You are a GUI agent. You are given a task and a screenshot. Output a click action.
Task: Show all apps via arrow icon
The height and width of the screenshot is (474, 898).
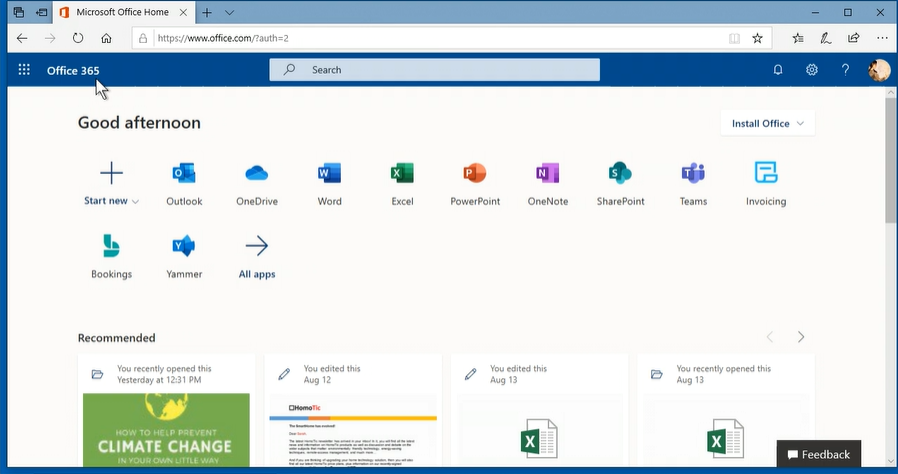click(x=257, y=246)
